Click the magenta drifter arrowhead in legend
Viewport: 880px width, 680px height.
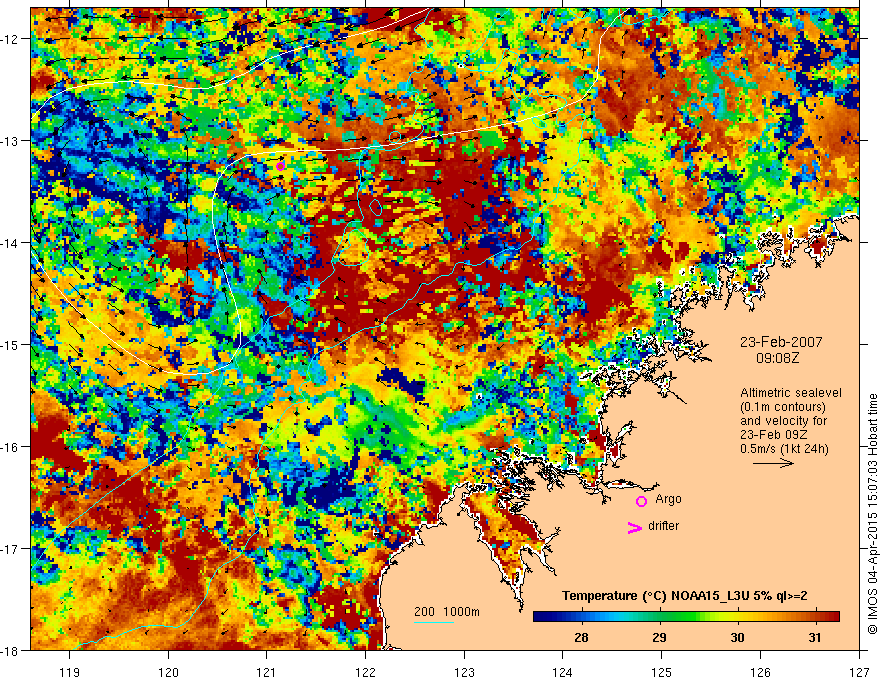coord(634,527)
